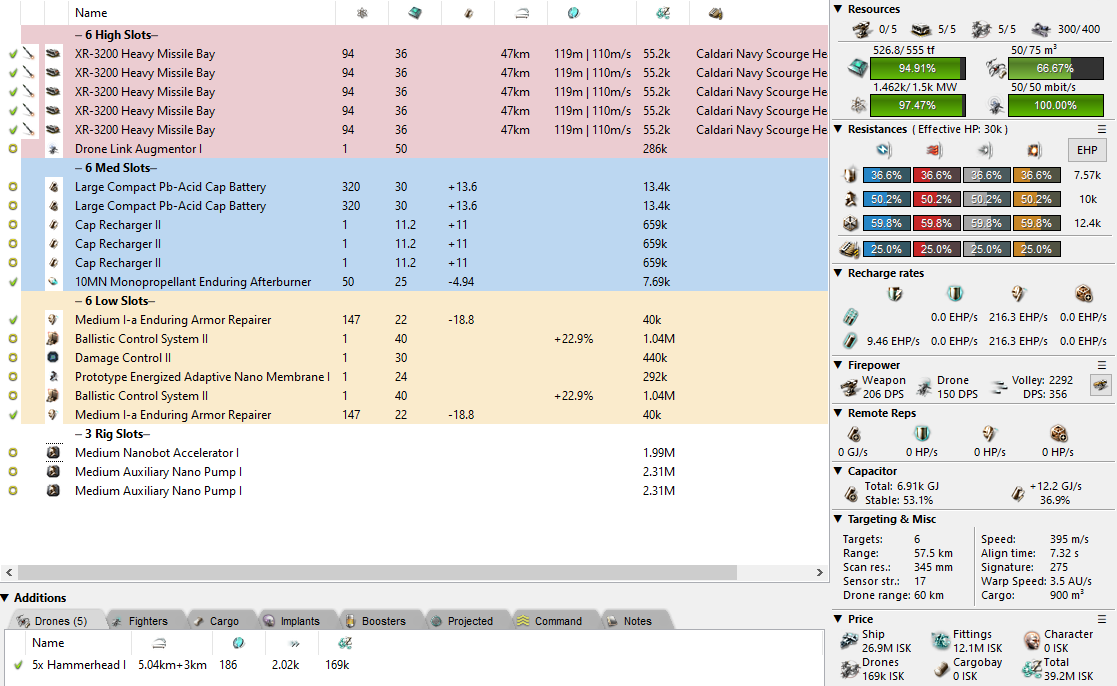Open the Resistances panel hamburger menu
Image resolution: width=1117 pixels, height=686 pixels.
[1102, 129]
